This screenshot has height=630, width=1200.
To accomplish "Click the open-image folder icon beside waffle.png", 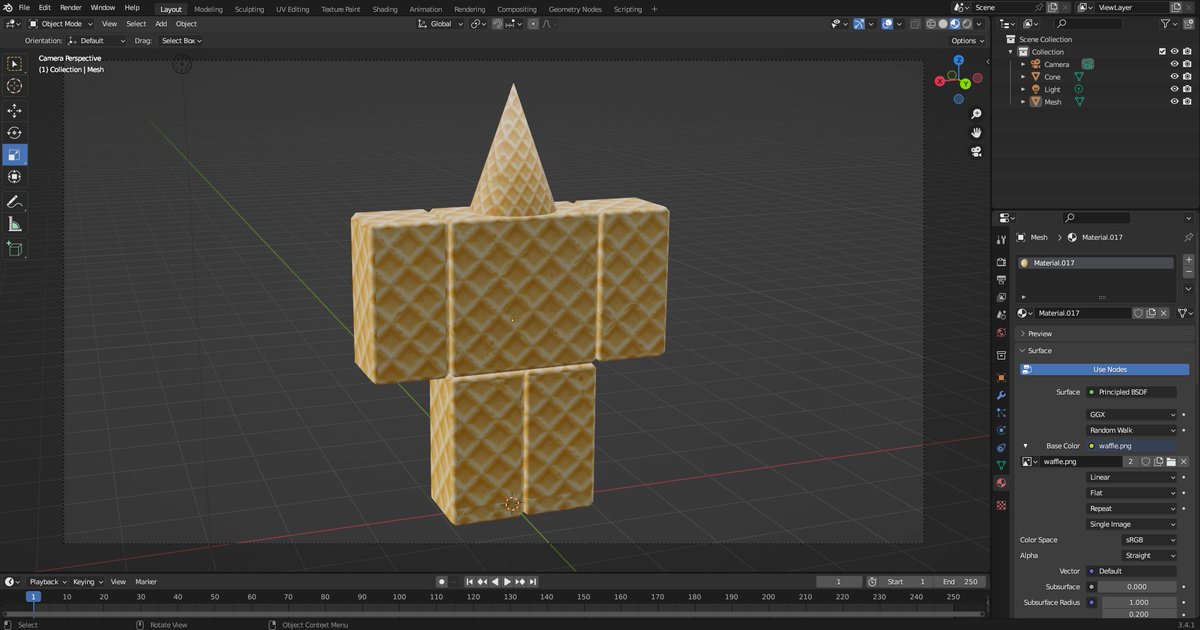I will (1170, 462).
